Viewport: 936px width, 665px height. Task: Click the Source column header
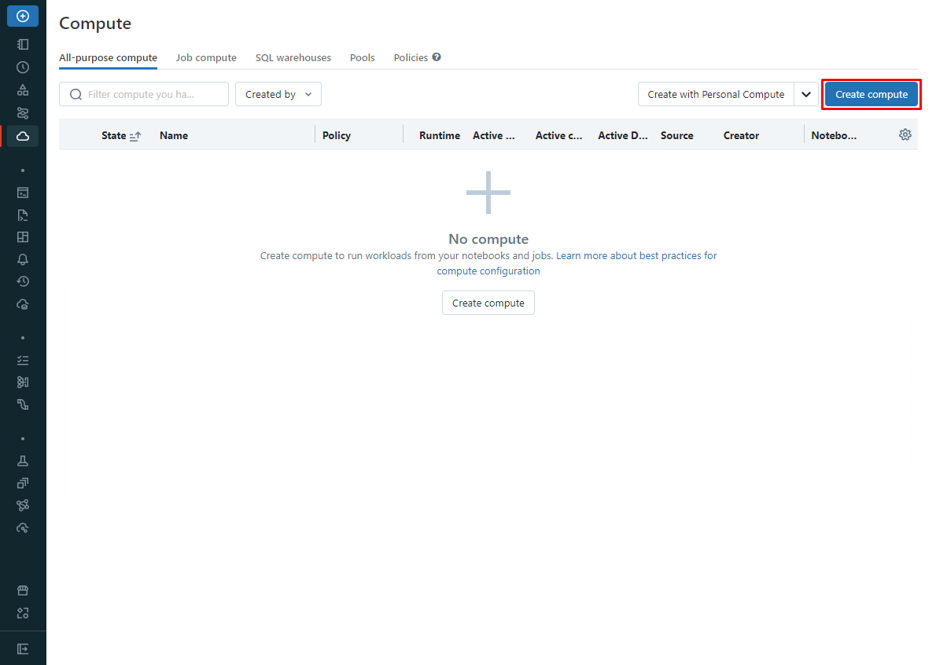coord(677,136)
